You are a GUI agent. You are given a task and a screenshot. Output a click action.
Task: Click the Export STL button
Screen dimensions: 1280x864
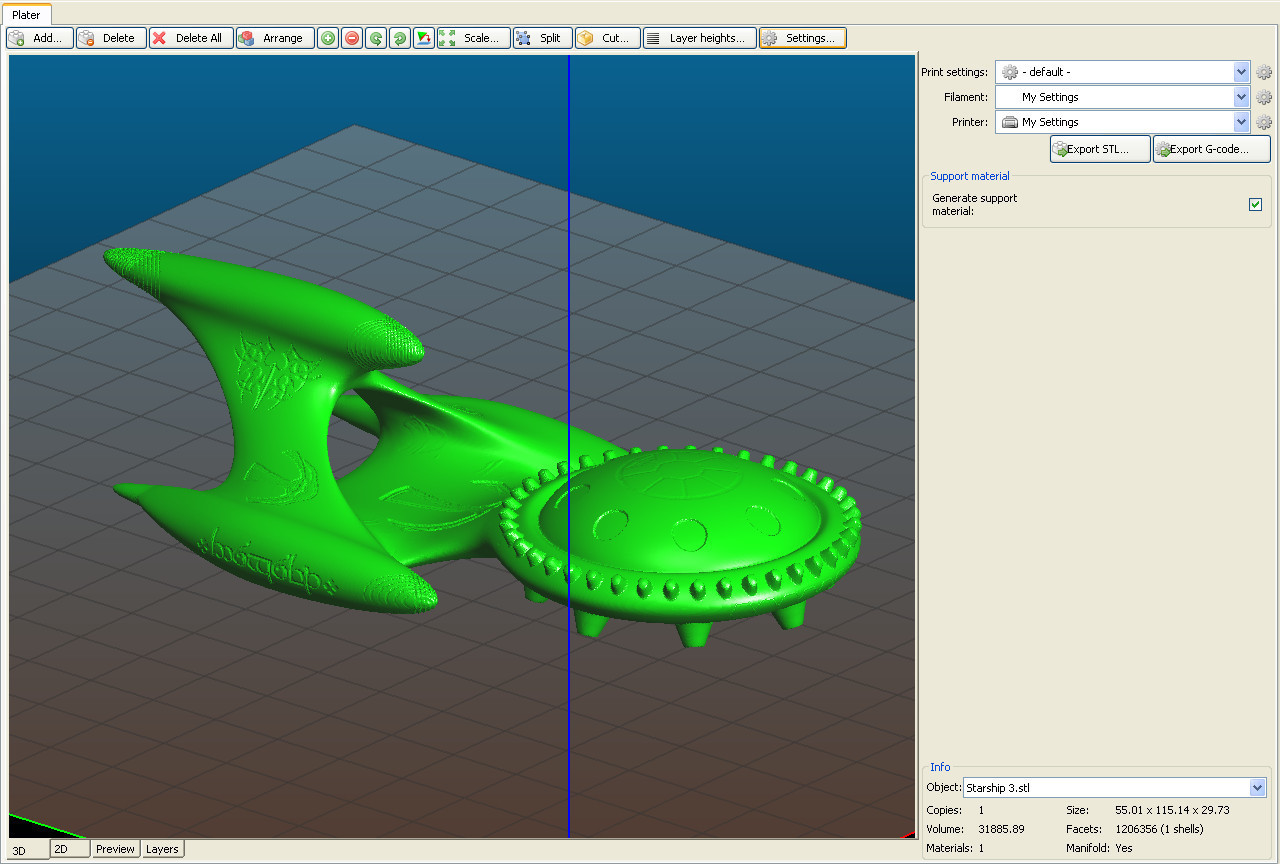[1099, 148]
